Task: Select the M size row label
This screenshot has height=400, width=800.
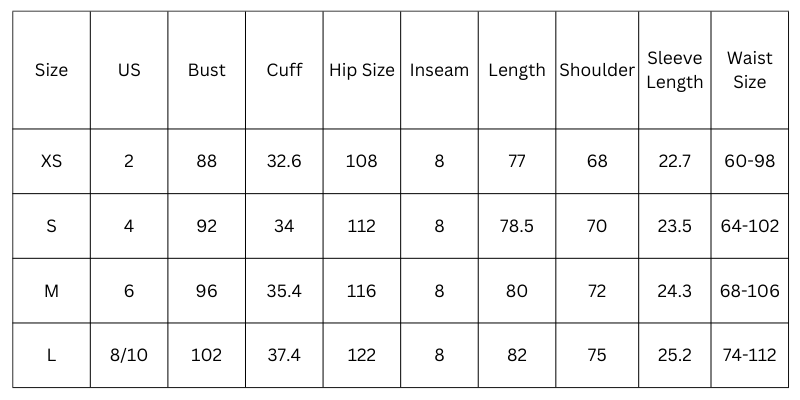Action: pyautogui.click(x=52, y=291)
